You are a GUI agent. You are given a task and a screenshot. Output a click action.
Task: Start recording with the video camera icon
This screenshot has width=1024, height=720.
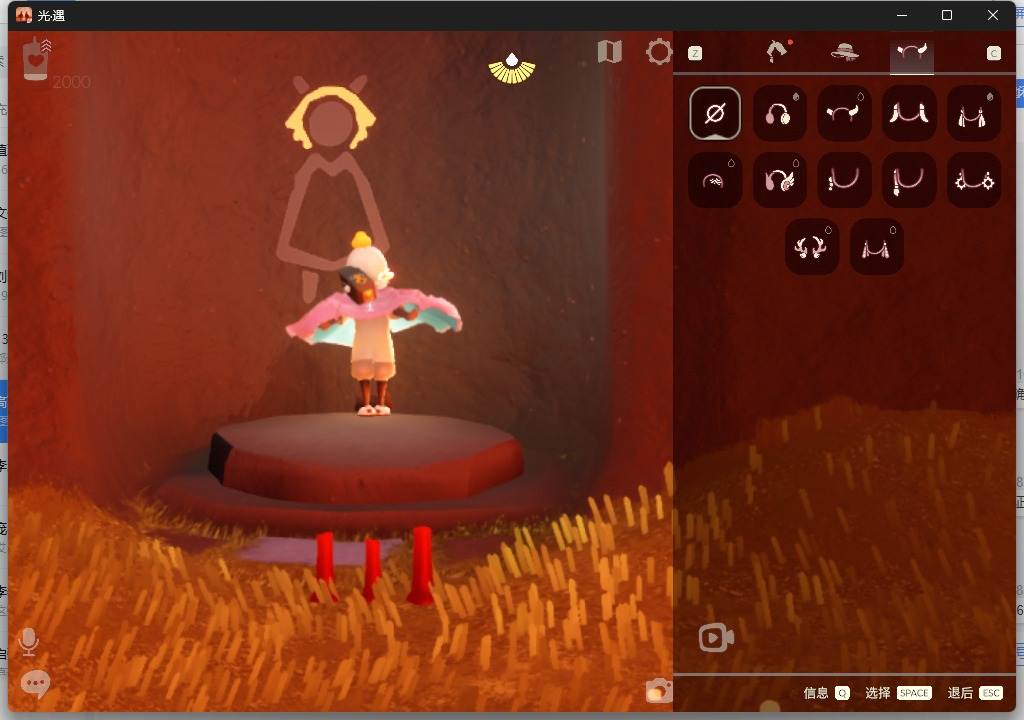click(716, 638)
